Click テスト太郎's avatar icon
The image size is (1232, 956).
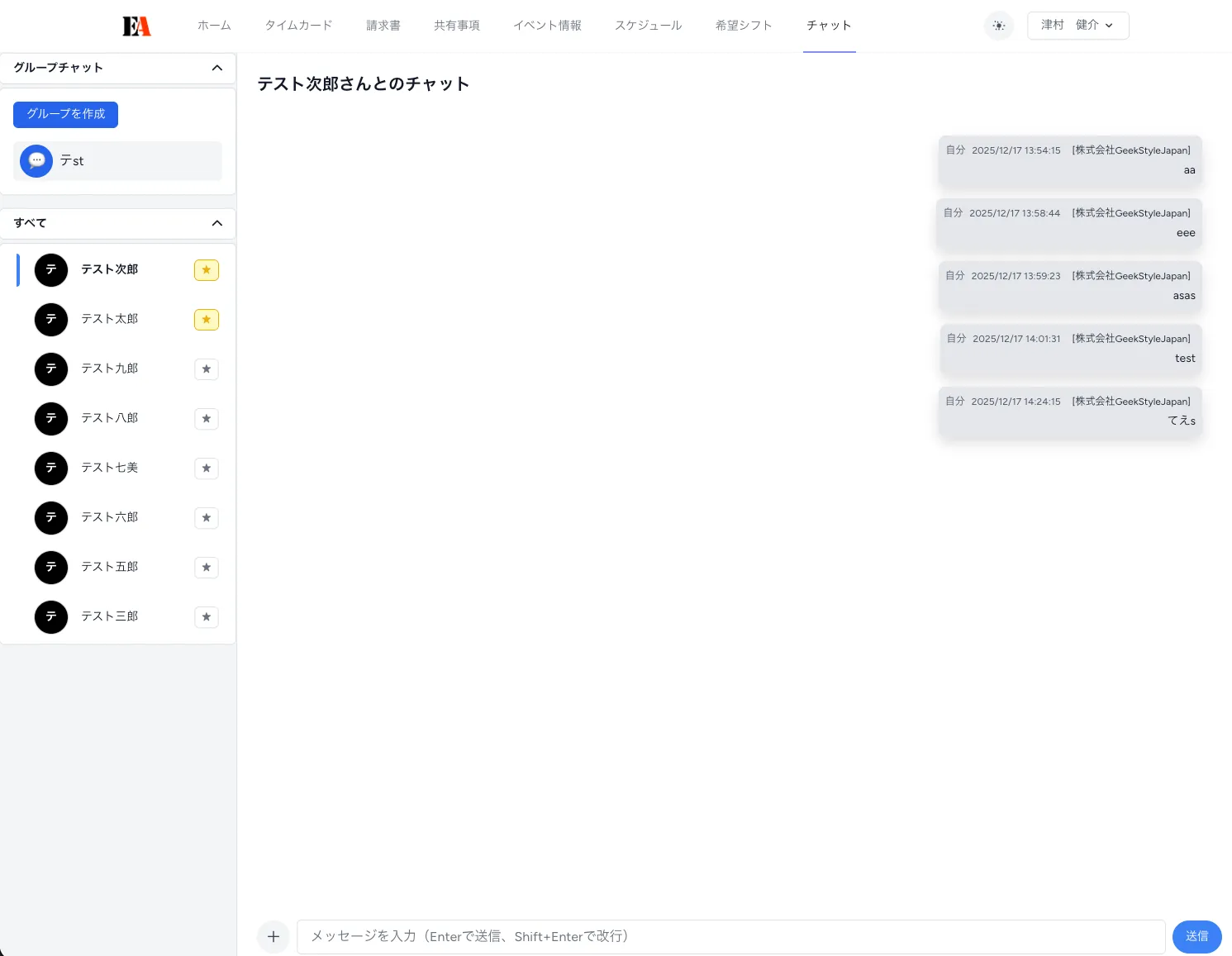51,320
